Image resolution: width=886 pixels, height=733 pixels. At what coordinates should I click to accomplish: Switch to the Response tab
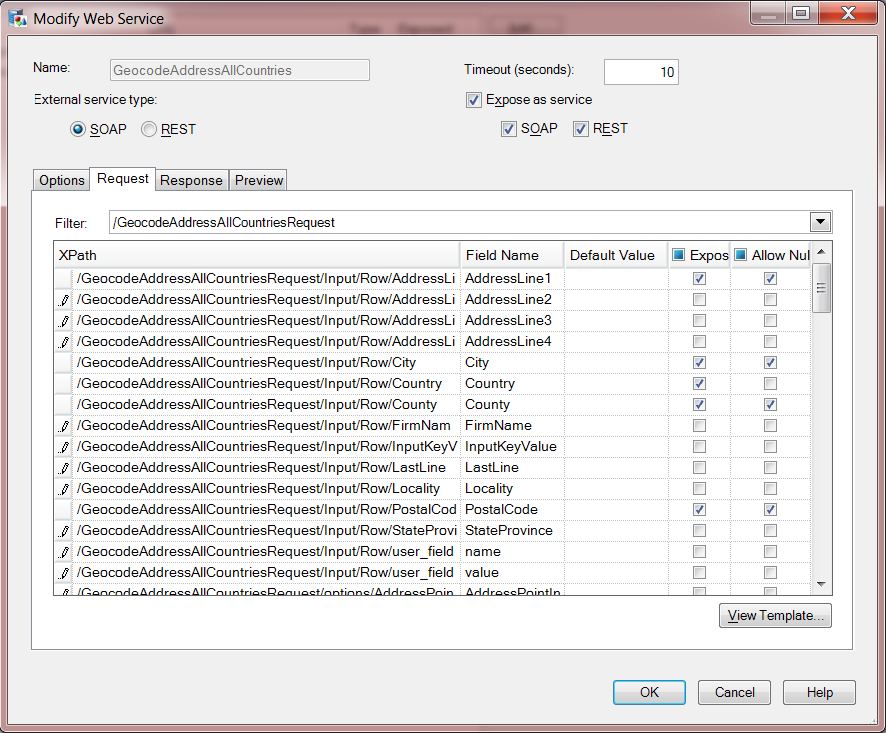191,180
